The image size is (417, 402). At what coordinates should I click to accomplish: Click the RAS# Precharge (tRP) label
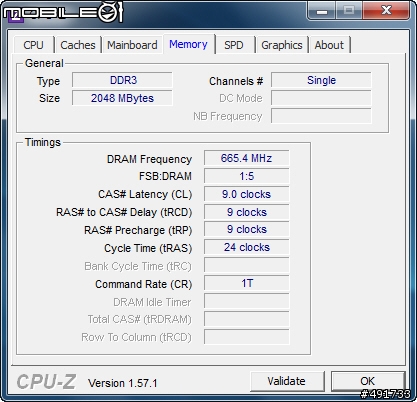click(138, 230)
